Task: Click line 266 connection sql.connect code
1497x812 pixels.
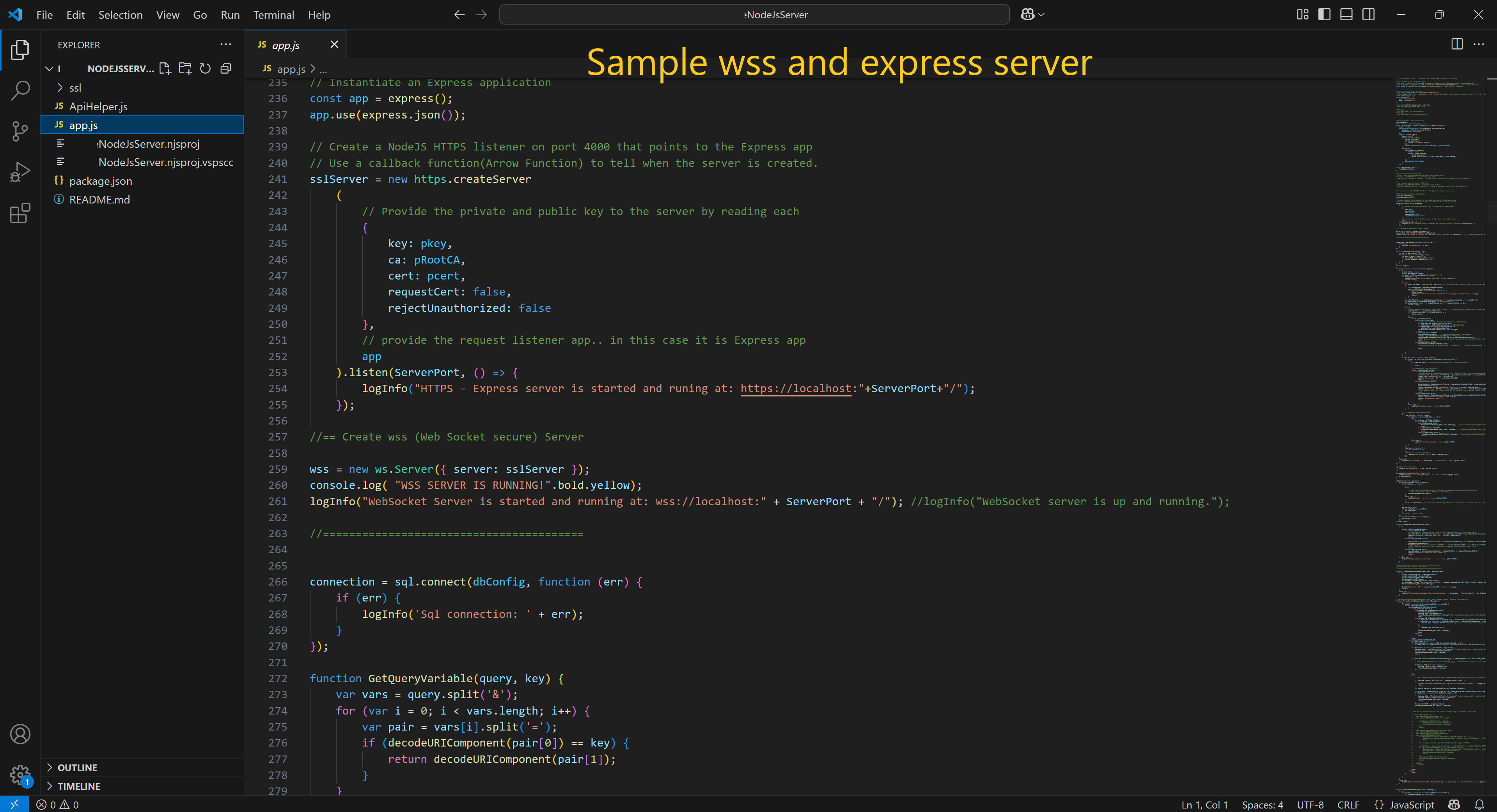Action: point(475,581)
